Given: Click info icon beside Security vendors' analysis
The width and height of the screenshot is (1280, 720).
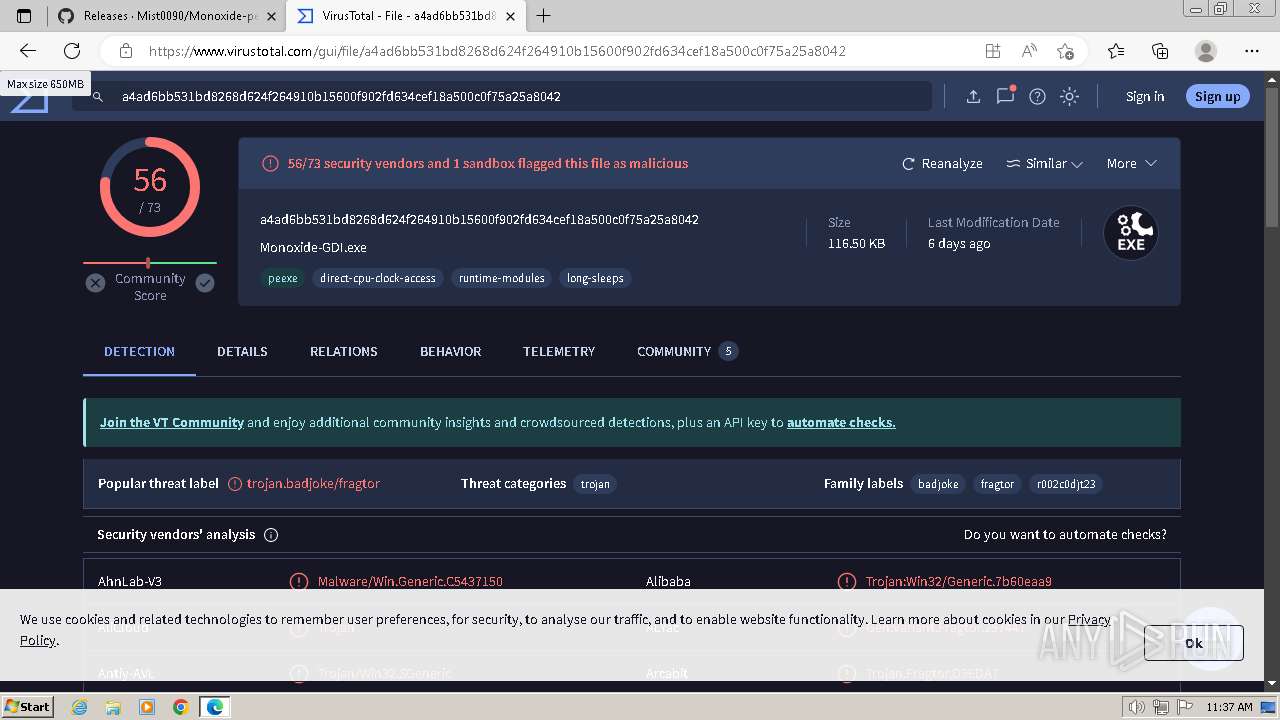Looking at the screenshot, I should pyautogui.click(x=271, y=535).
